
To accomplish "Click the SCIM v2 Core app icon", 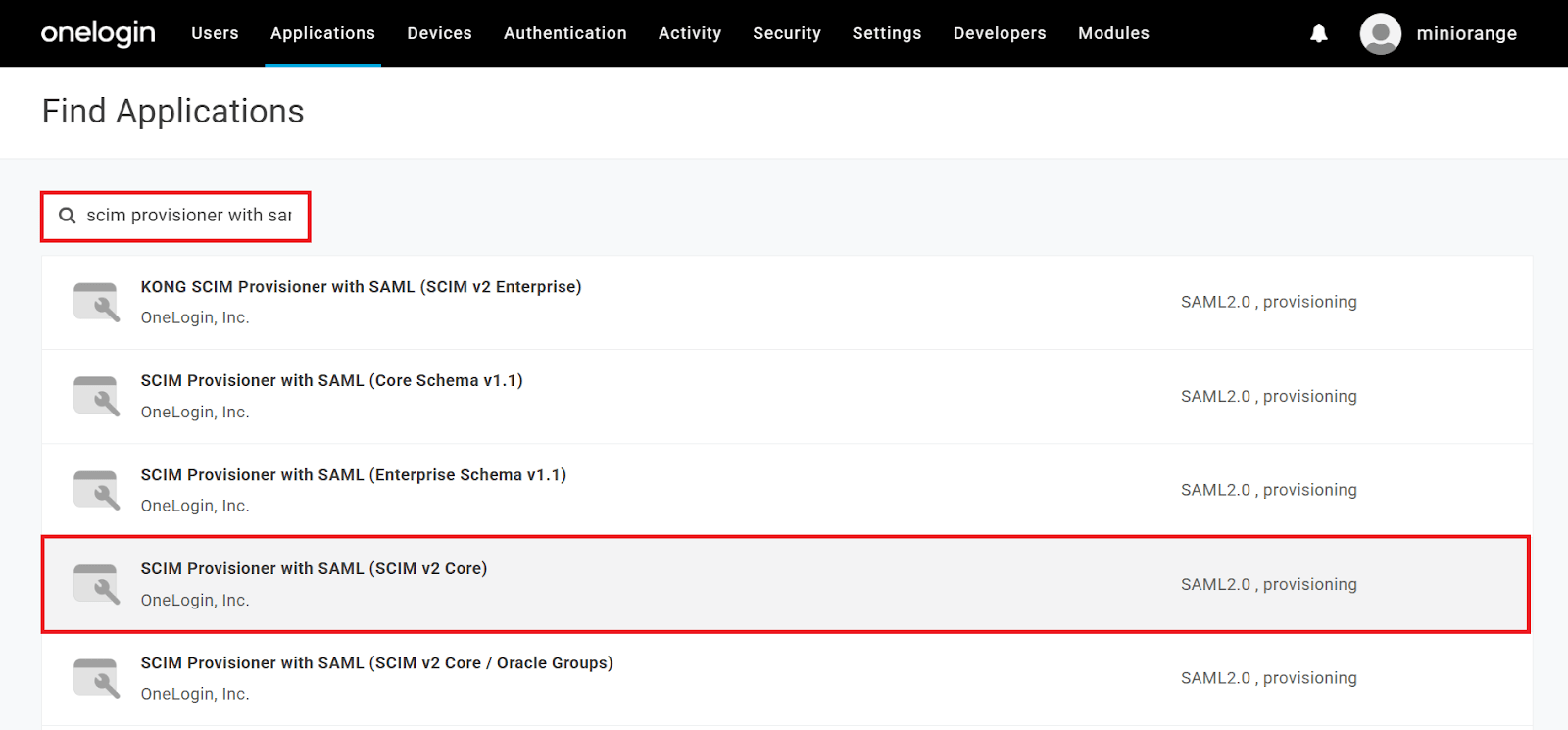I will (96, 584).
